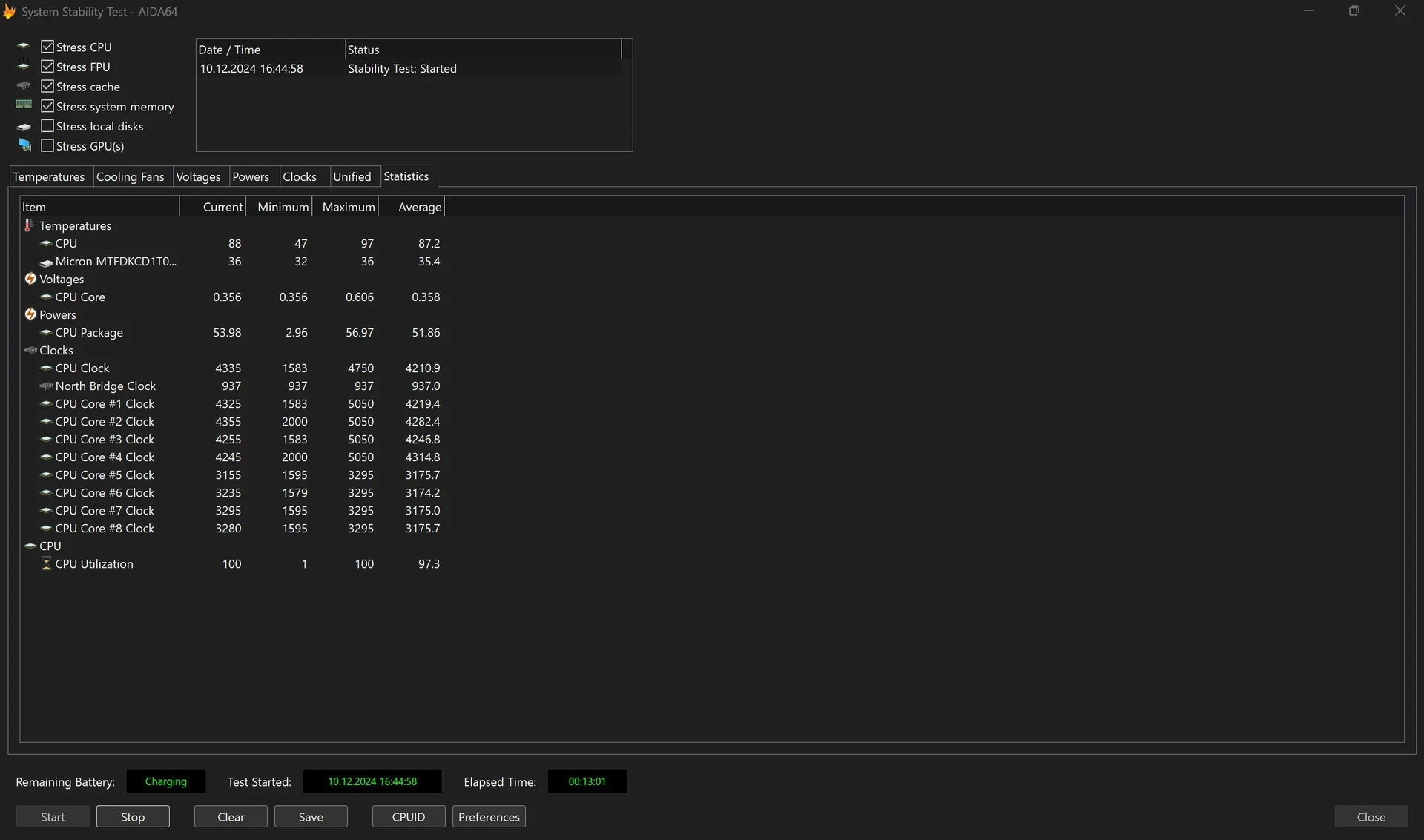1424x840 pixels.
Task: Click the Close button at bottom right
Action: pos(1371,816)
